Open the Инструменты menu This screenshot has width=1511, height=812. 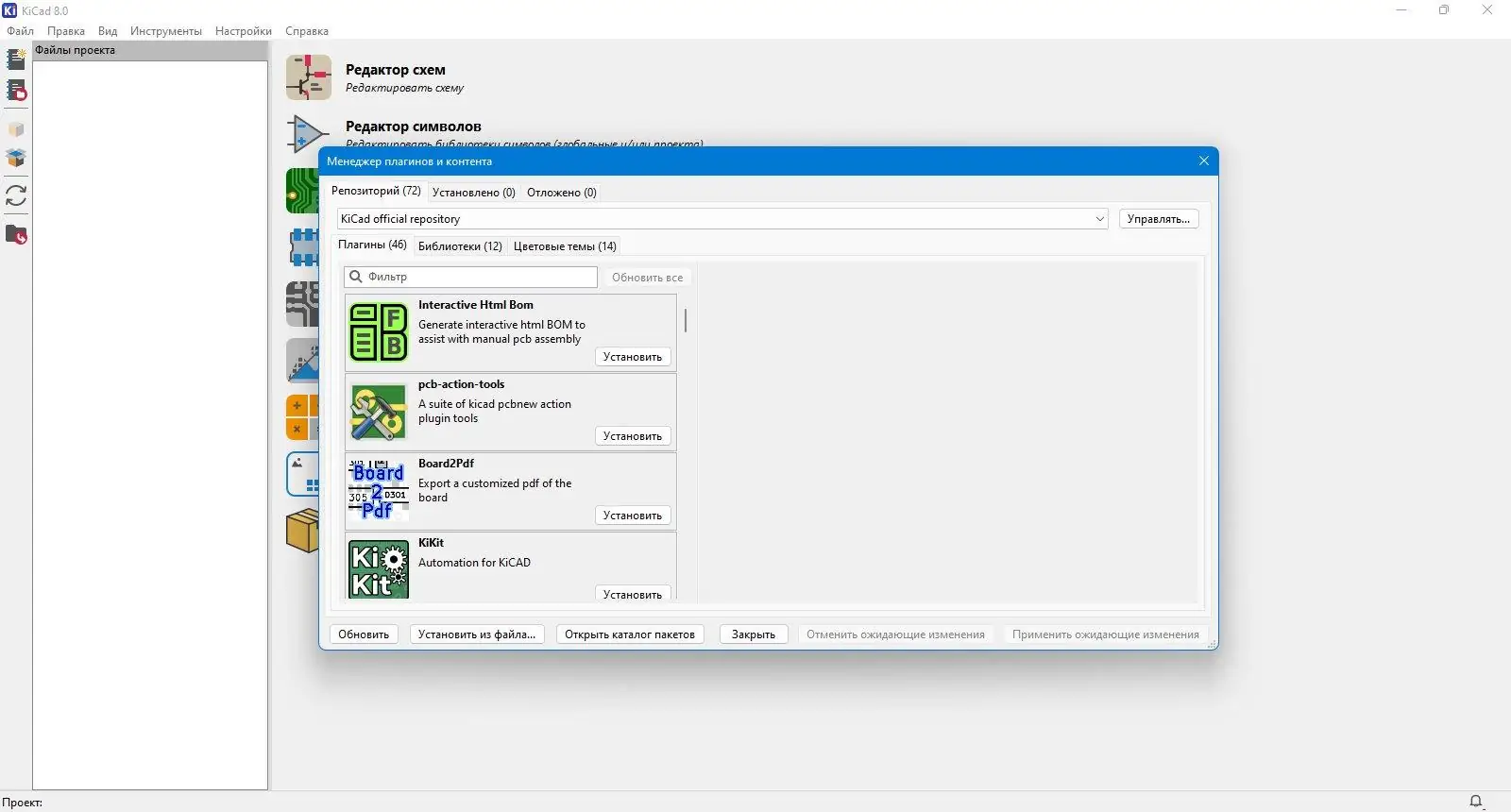(x=166, y=31)
